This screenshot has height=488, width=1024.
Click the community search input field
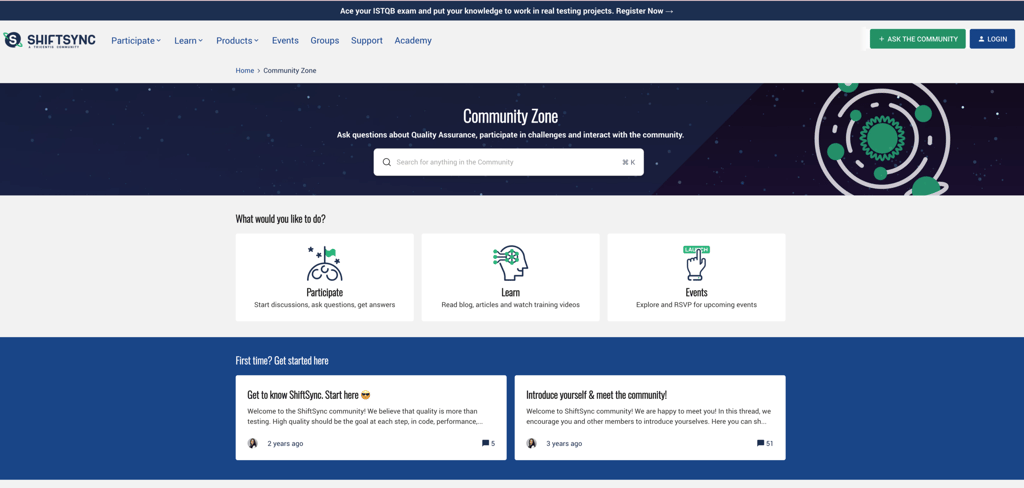coord(509,162)
